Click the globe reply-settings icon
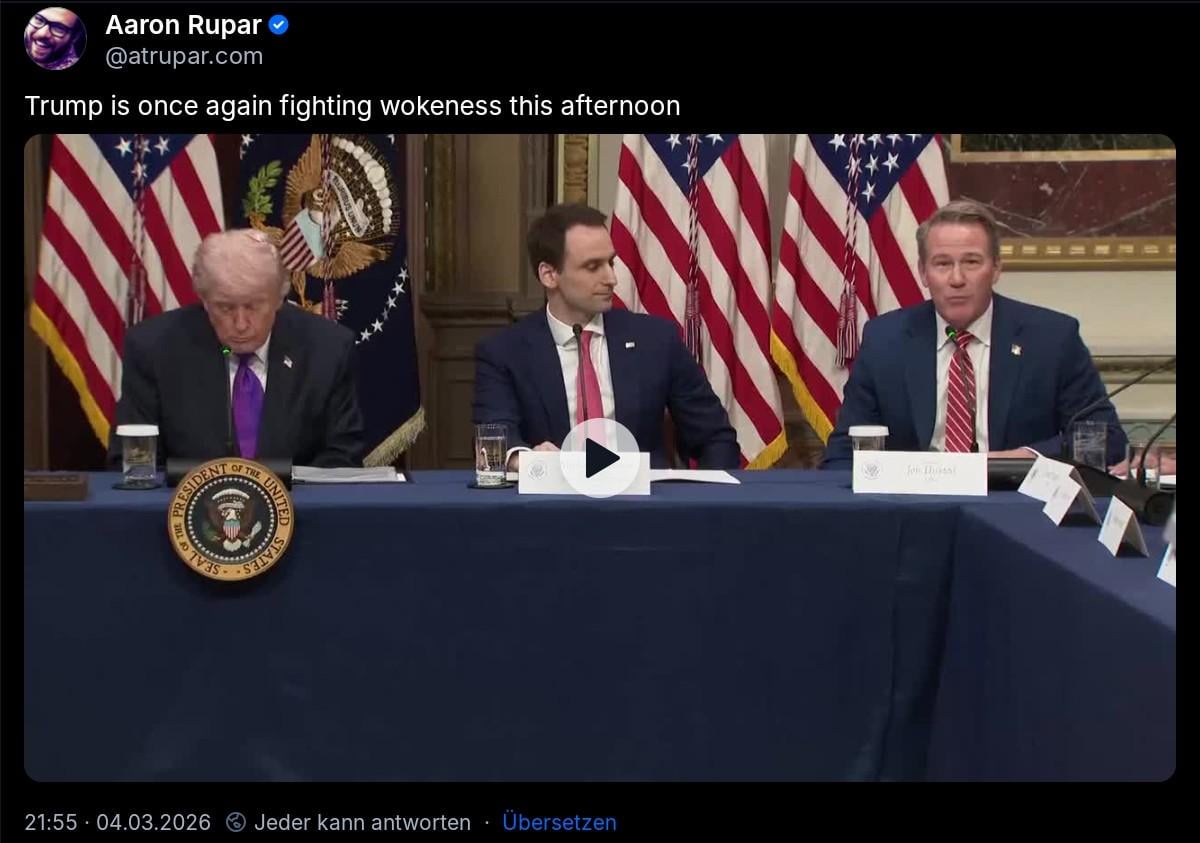Screen dimensions: 1200x843 point(236,822)
